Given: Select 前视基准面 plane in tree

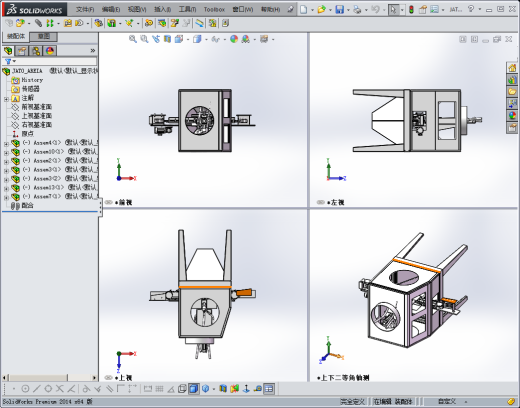Looking at the screenshot, I should coord(32,107).
